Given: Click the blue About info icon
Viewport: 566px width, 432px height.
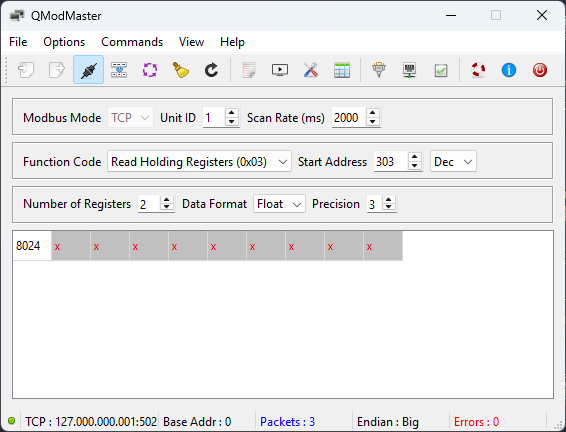Looking at the screenshot, I should 509,70.
